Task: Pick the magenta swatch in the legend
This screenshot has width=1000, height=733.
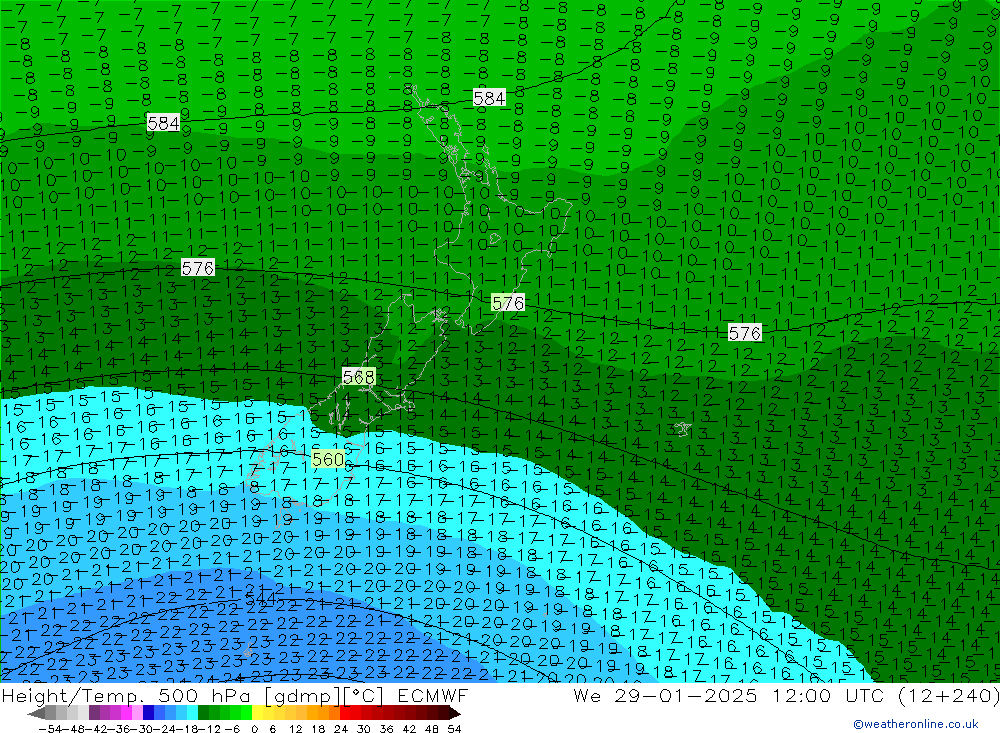Action: (127, 713)
